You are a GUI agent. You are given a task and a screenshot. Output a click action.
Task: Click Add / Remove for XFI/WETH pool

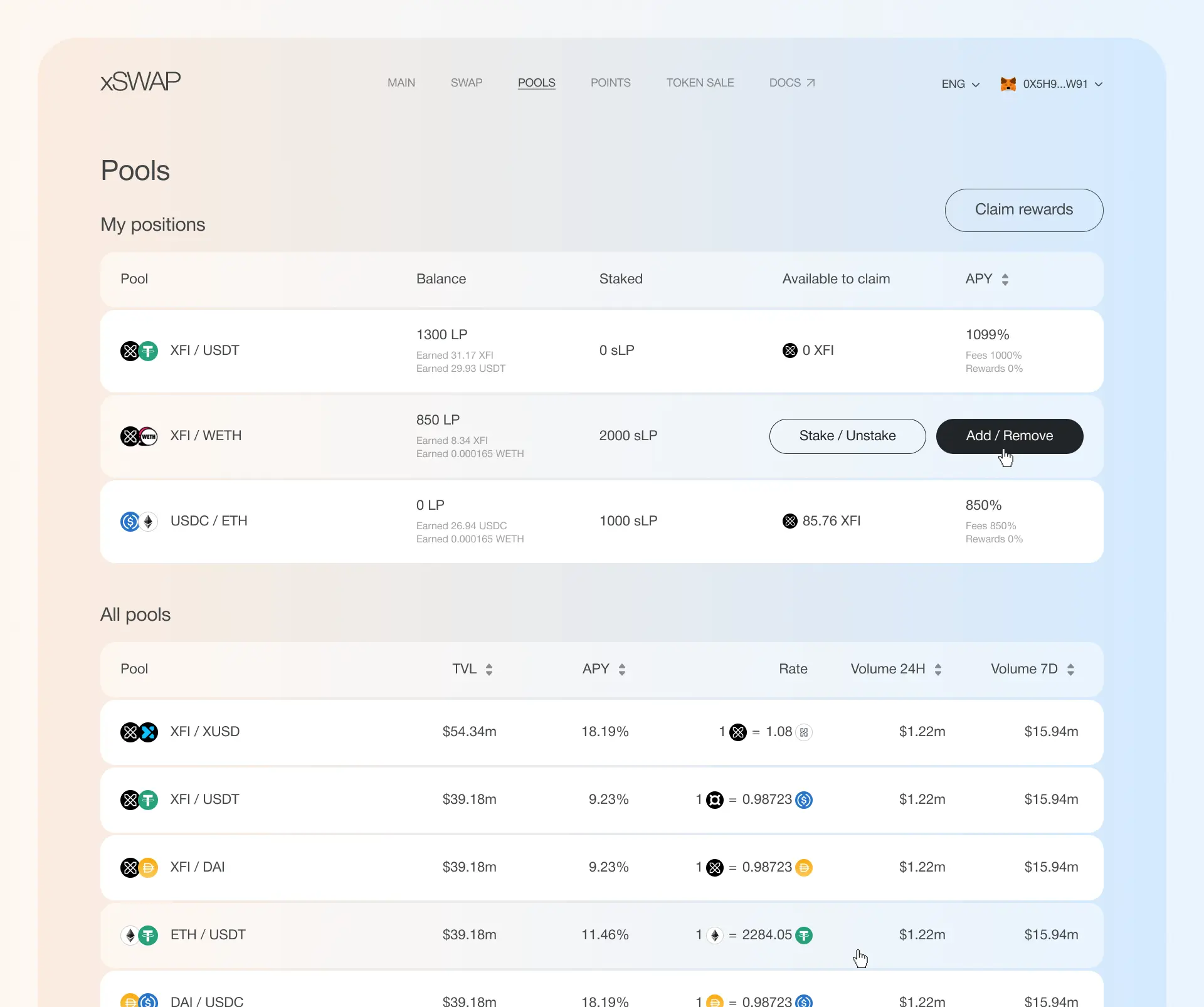point(1009,436)
